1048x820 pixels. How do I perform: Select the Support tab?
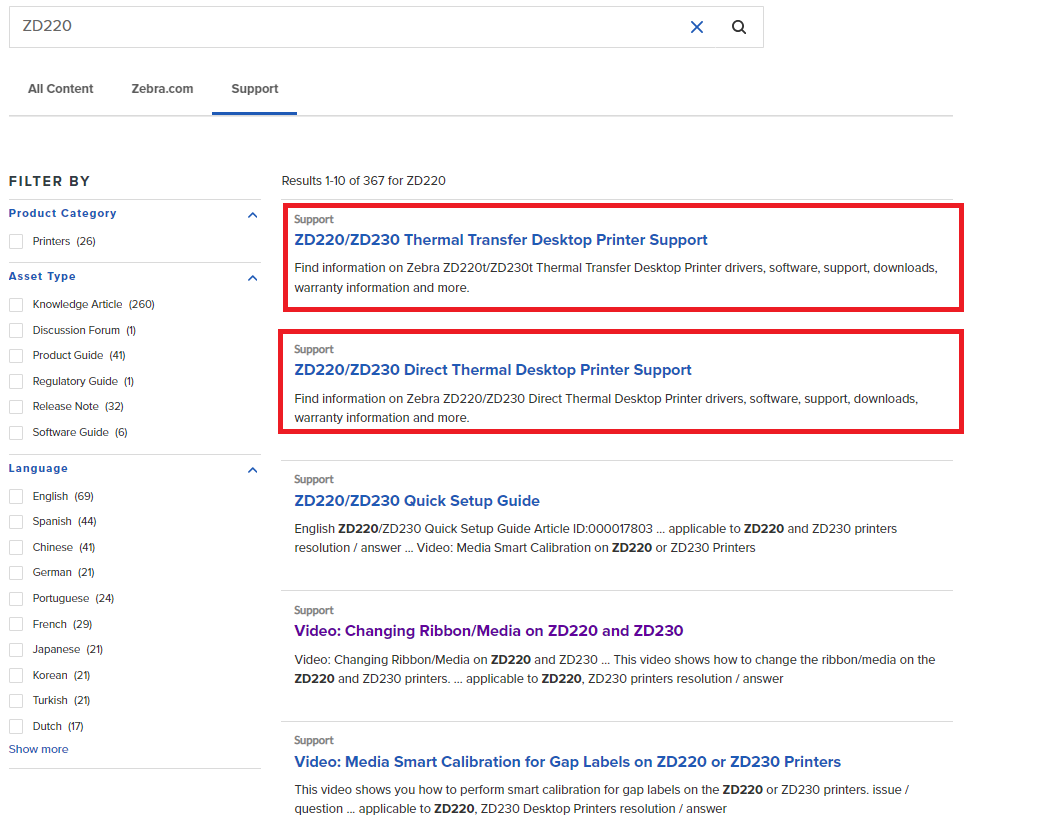[x=254, y=89]
